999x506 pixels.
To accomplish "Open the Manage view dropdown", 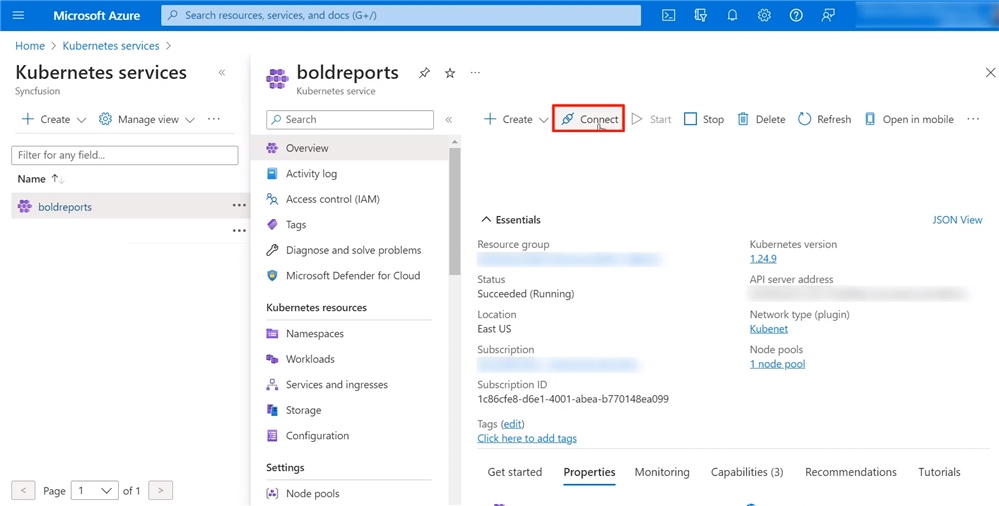I will pos(148,119).
